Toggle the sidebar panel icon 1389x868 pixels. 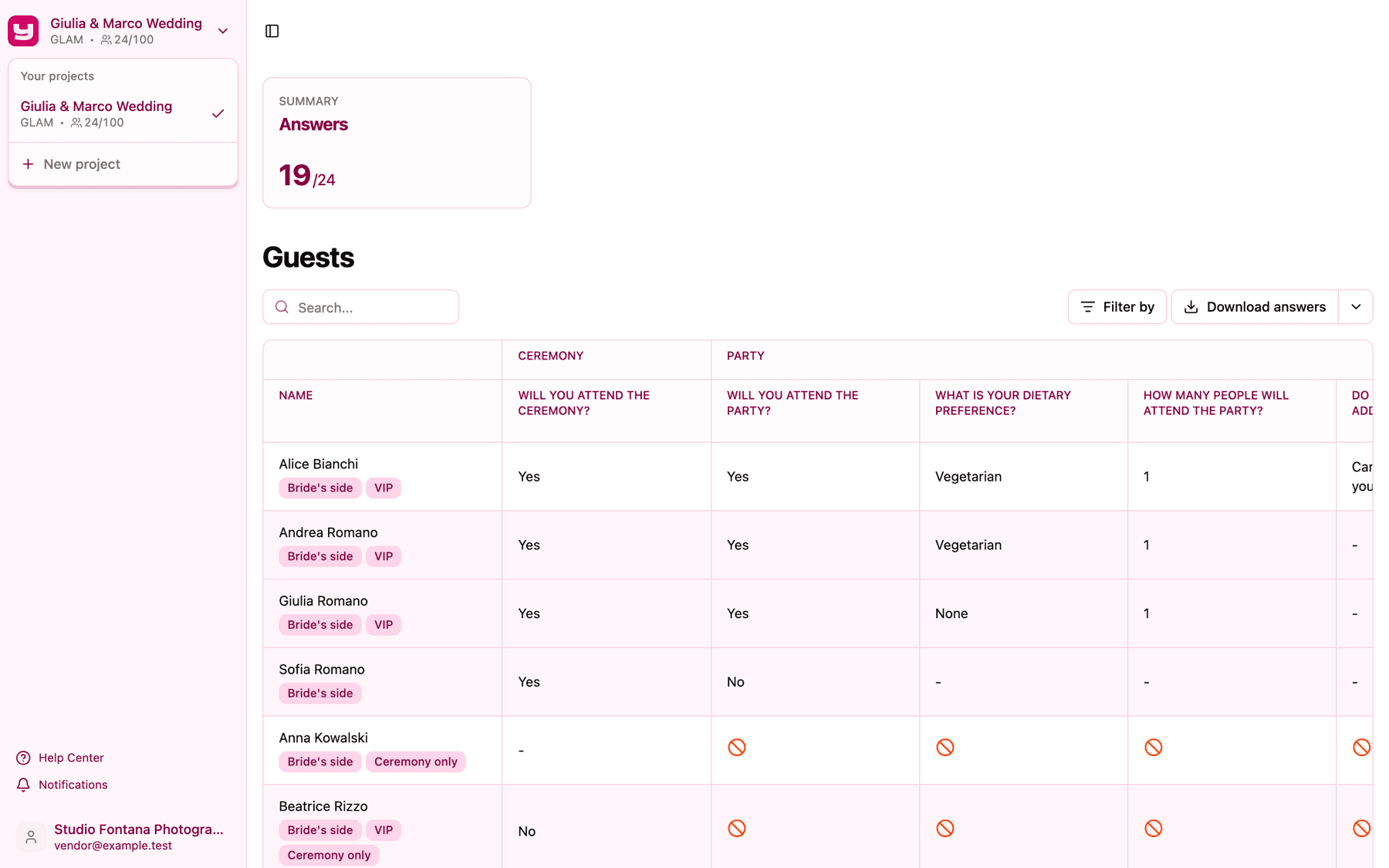click(272, 31)
